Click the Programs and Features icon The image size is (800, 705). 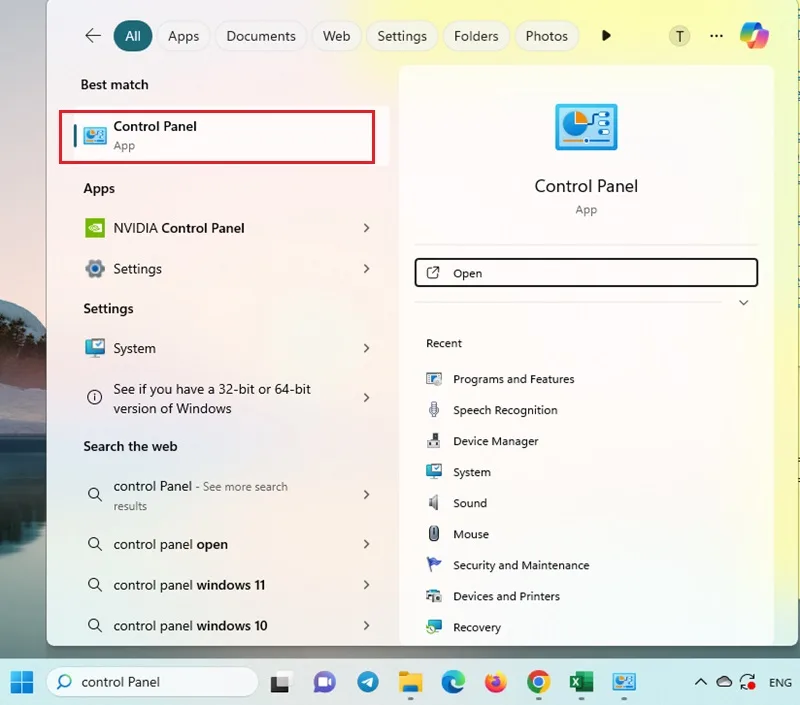[x=434, y=379]
